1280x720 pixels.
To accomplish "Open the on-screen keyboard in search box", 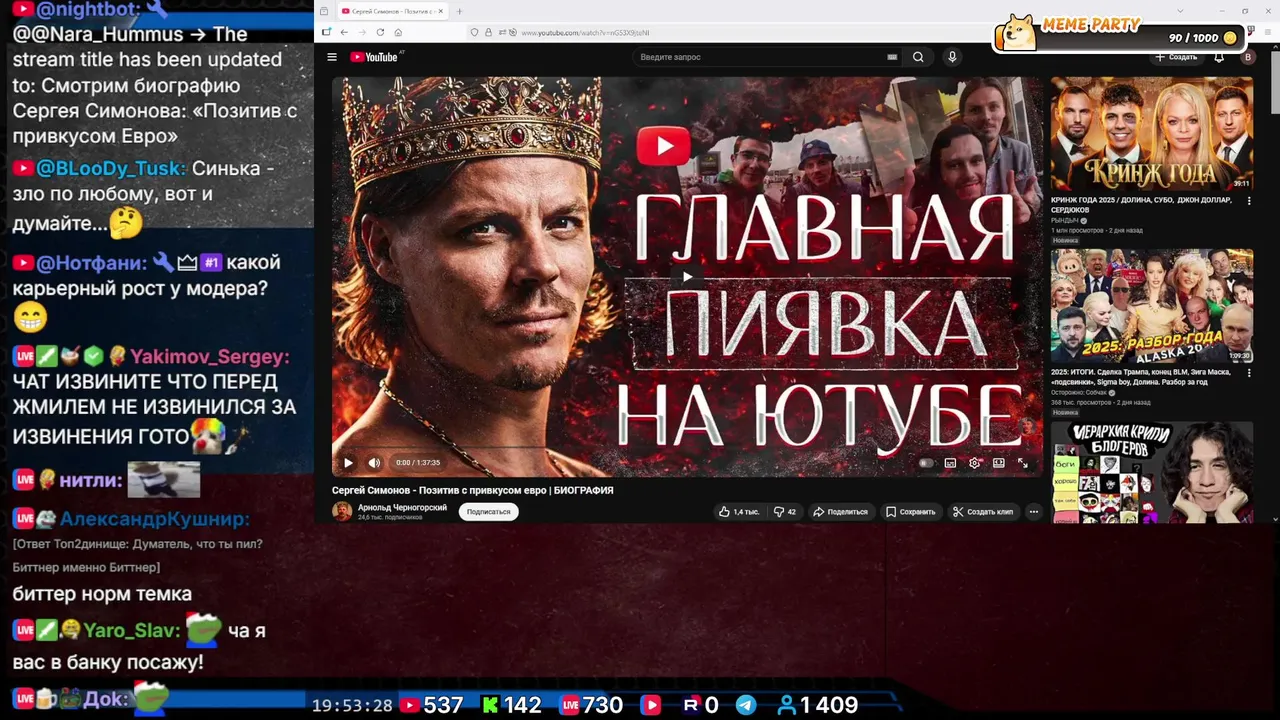I will [892, 57].
